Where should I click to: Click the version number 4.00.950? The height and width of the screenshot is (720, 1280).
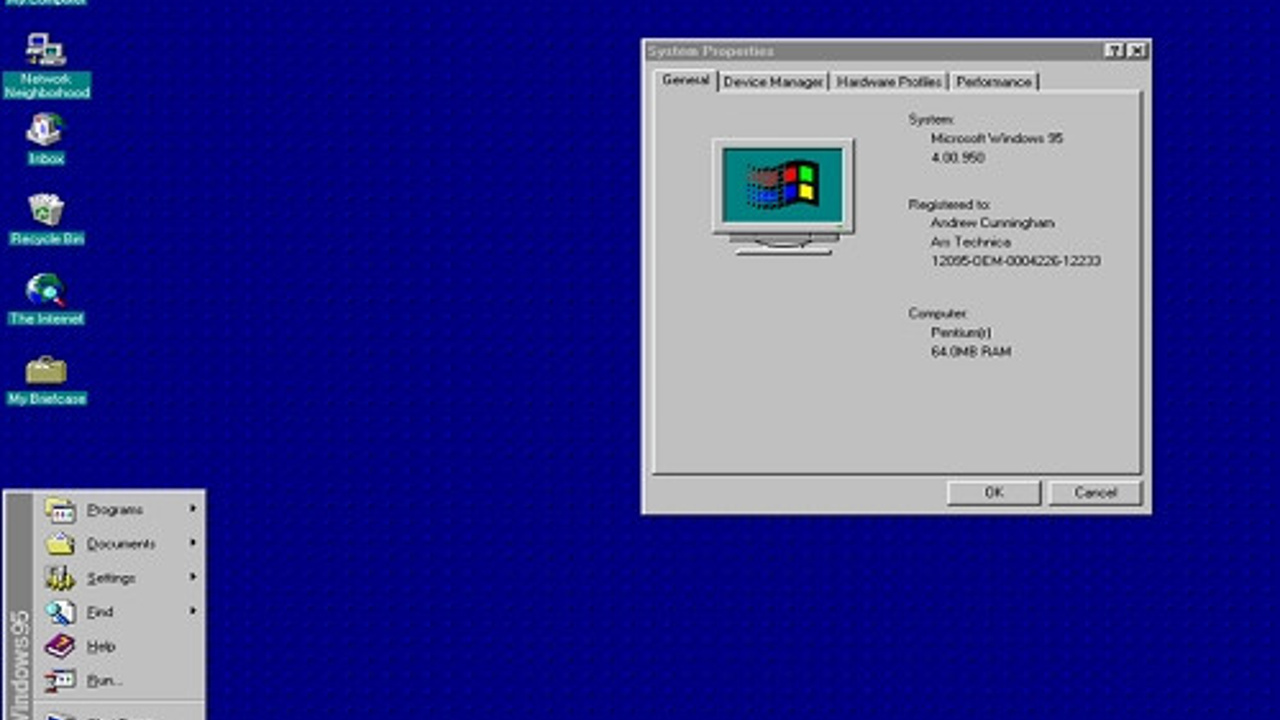coord(958,158)
